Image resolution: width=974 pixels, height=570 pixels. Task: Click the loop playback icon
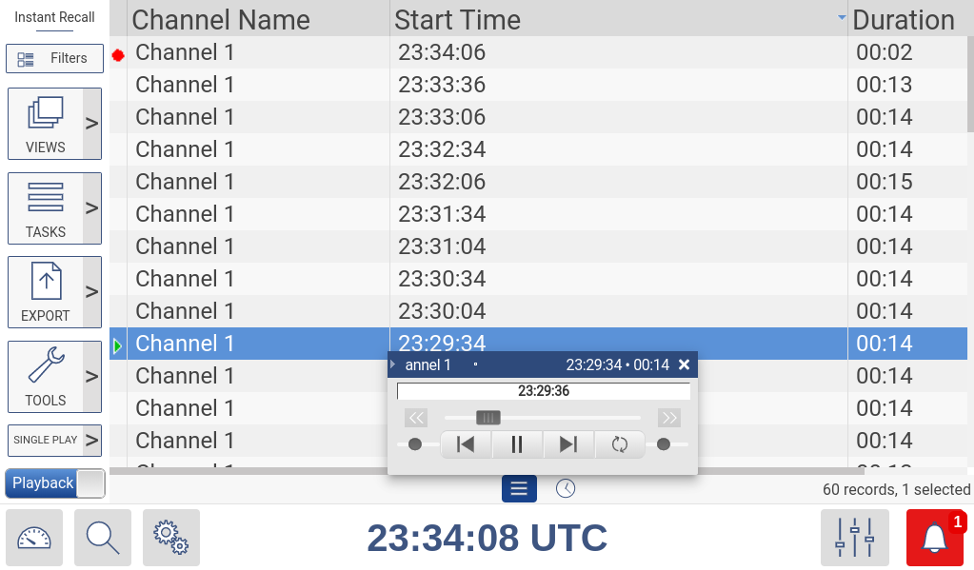click(620, 444)
